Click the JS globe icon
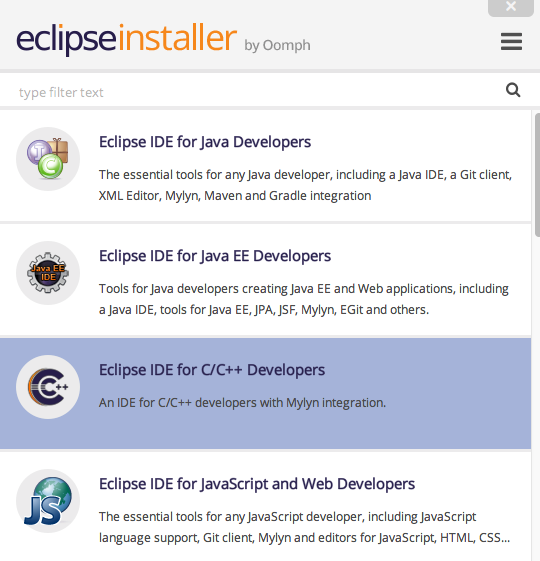 point(48,501)
